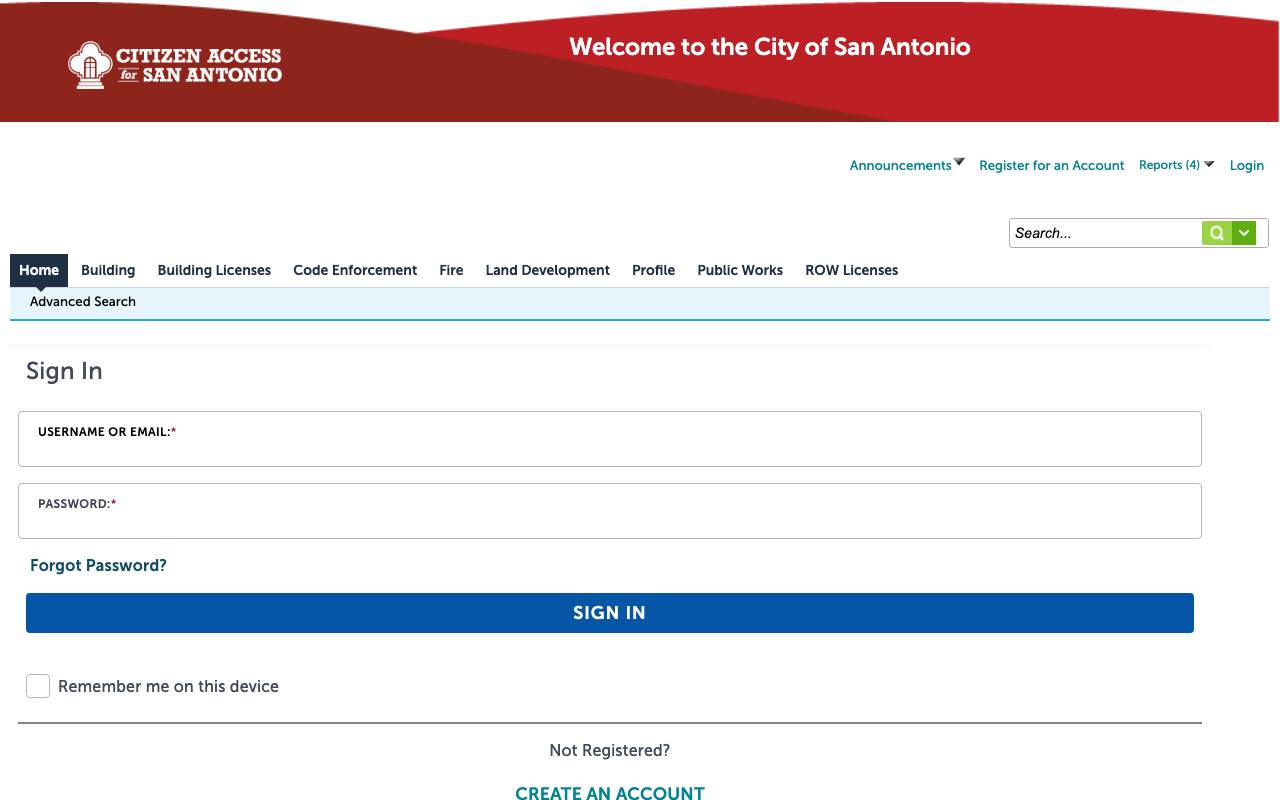Click the SIGN IN button

[610, 613]
